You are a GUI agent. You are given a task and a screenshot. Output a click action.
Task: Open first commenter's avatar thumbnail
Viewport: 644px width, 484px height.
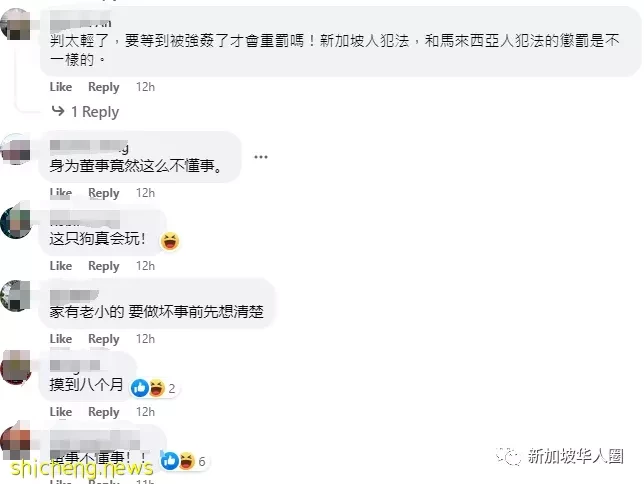click(x=16, y=24)
